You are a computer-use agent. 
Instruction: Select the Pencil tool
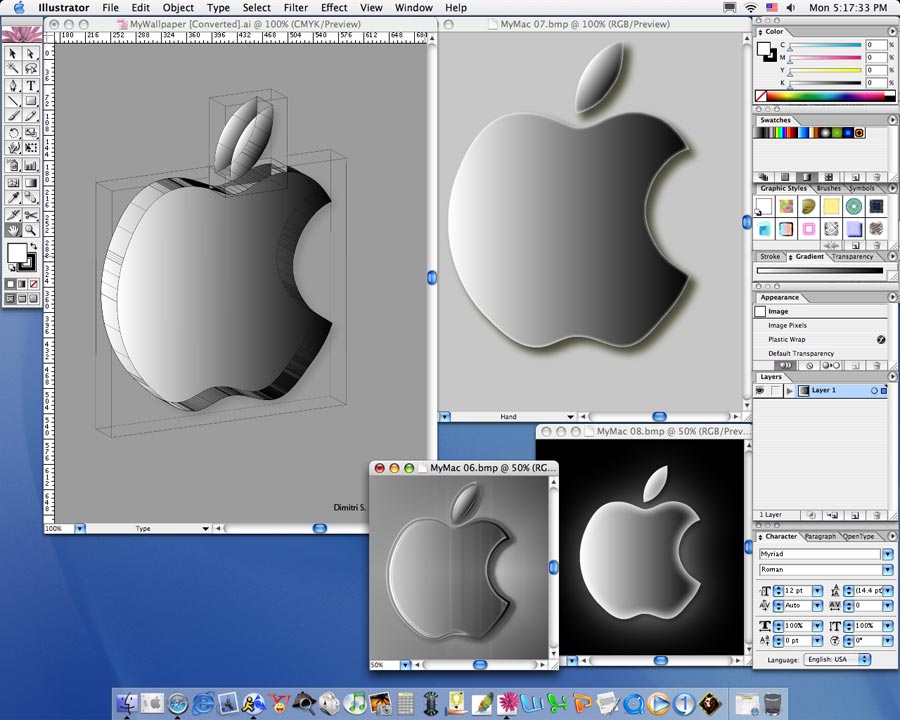30,117
